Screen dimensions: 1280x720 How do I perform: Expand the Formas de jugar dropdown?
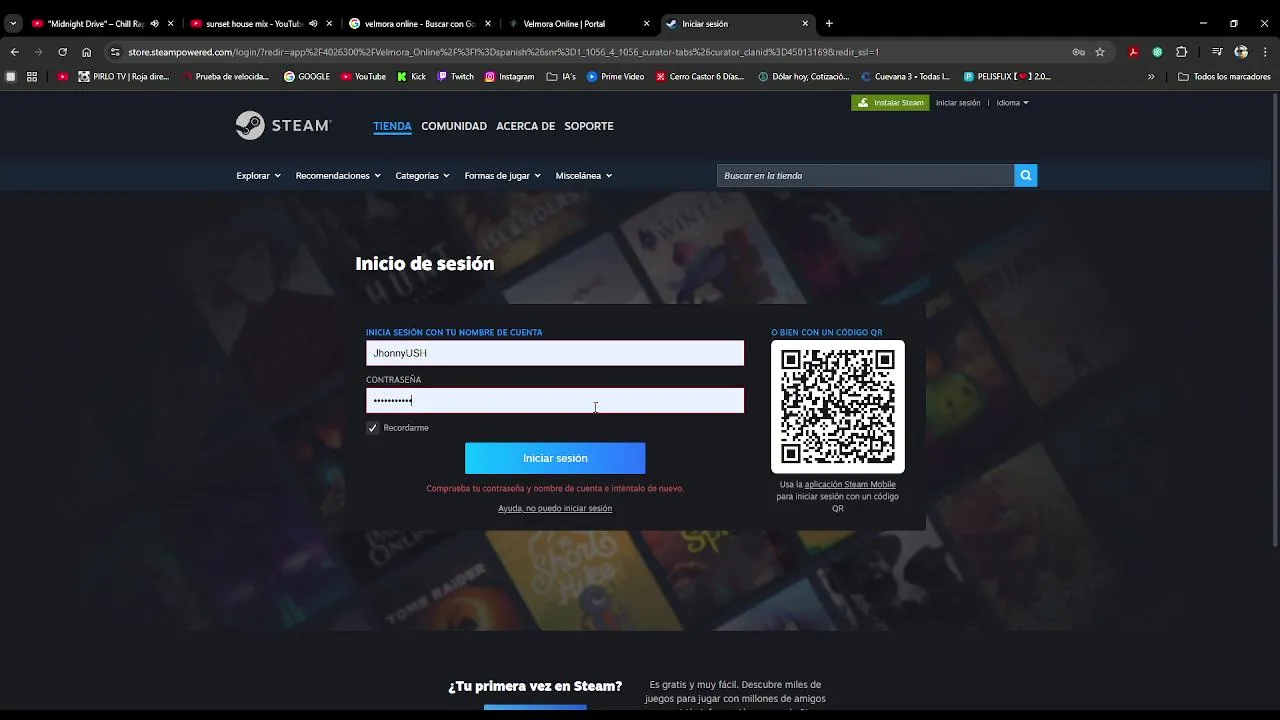502,176
